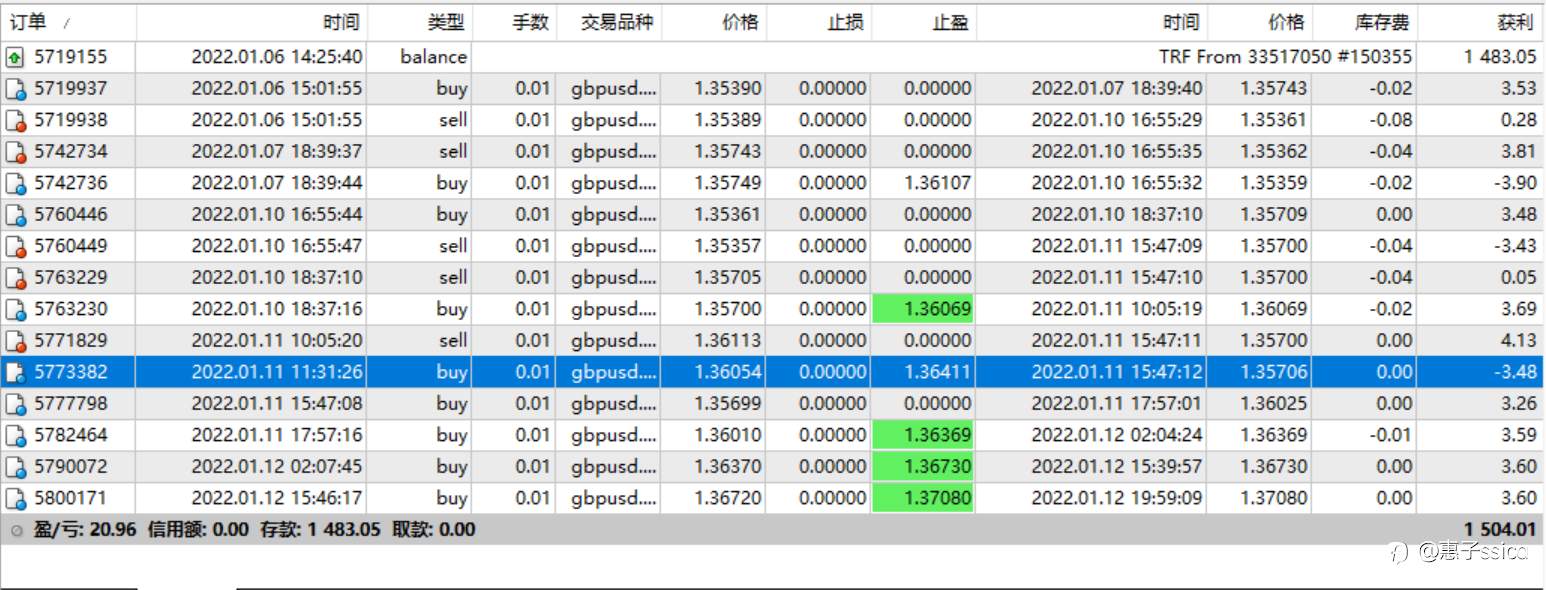Click the profit value '-3.90'
Screen dimensions: 1546x590
(1514, 183)
